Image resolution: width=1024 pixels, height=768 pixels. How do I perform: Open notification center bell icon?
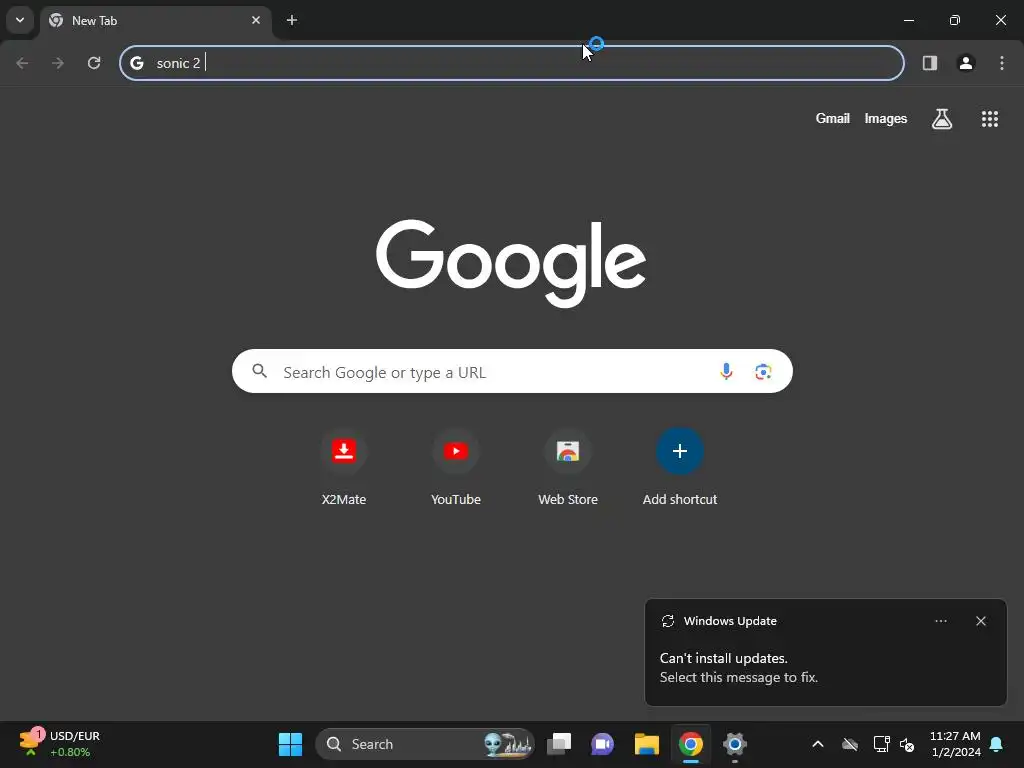coord(997,744)
